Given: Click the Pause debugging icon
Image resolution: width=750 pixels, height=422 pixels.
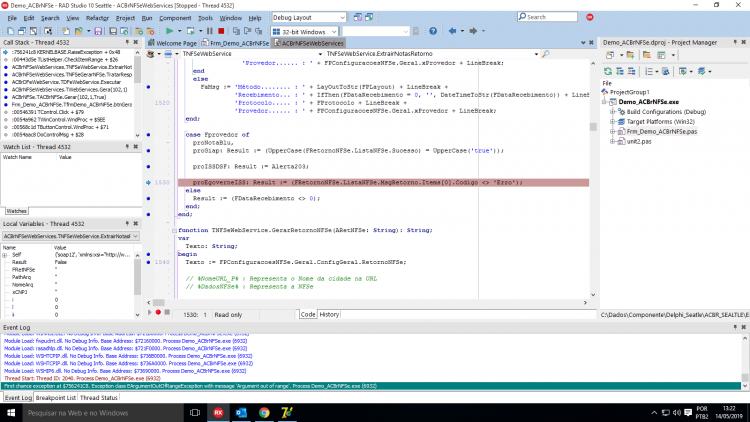Looking at the screenshot, I should [x=210, y=31].
